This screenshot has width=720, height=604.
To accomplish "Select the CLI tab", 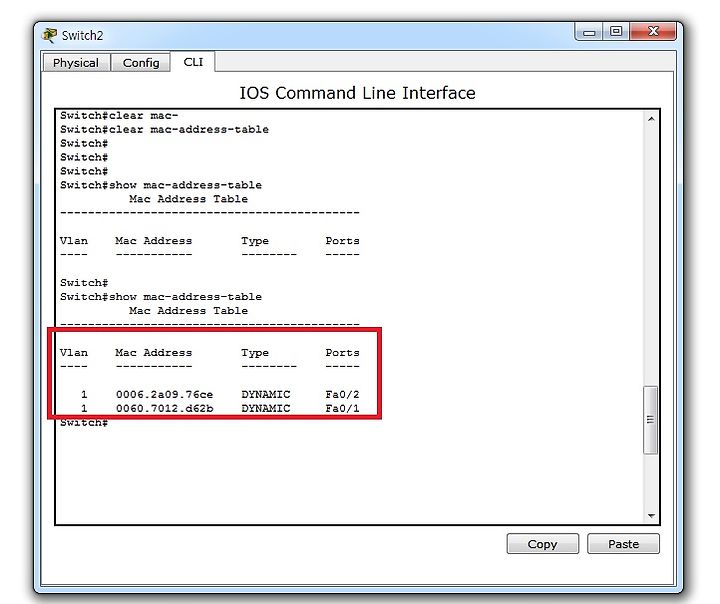I will click(x=193, y=62).
